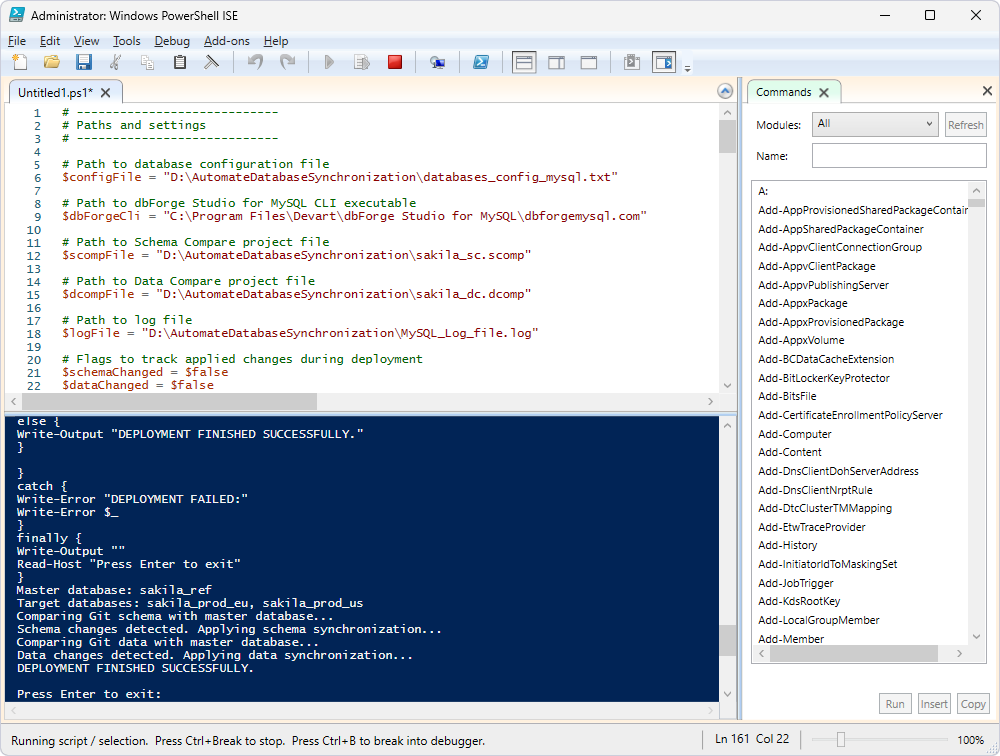The image size is (1000, 756).
Task: Stop the running operation
Action: 394,61
